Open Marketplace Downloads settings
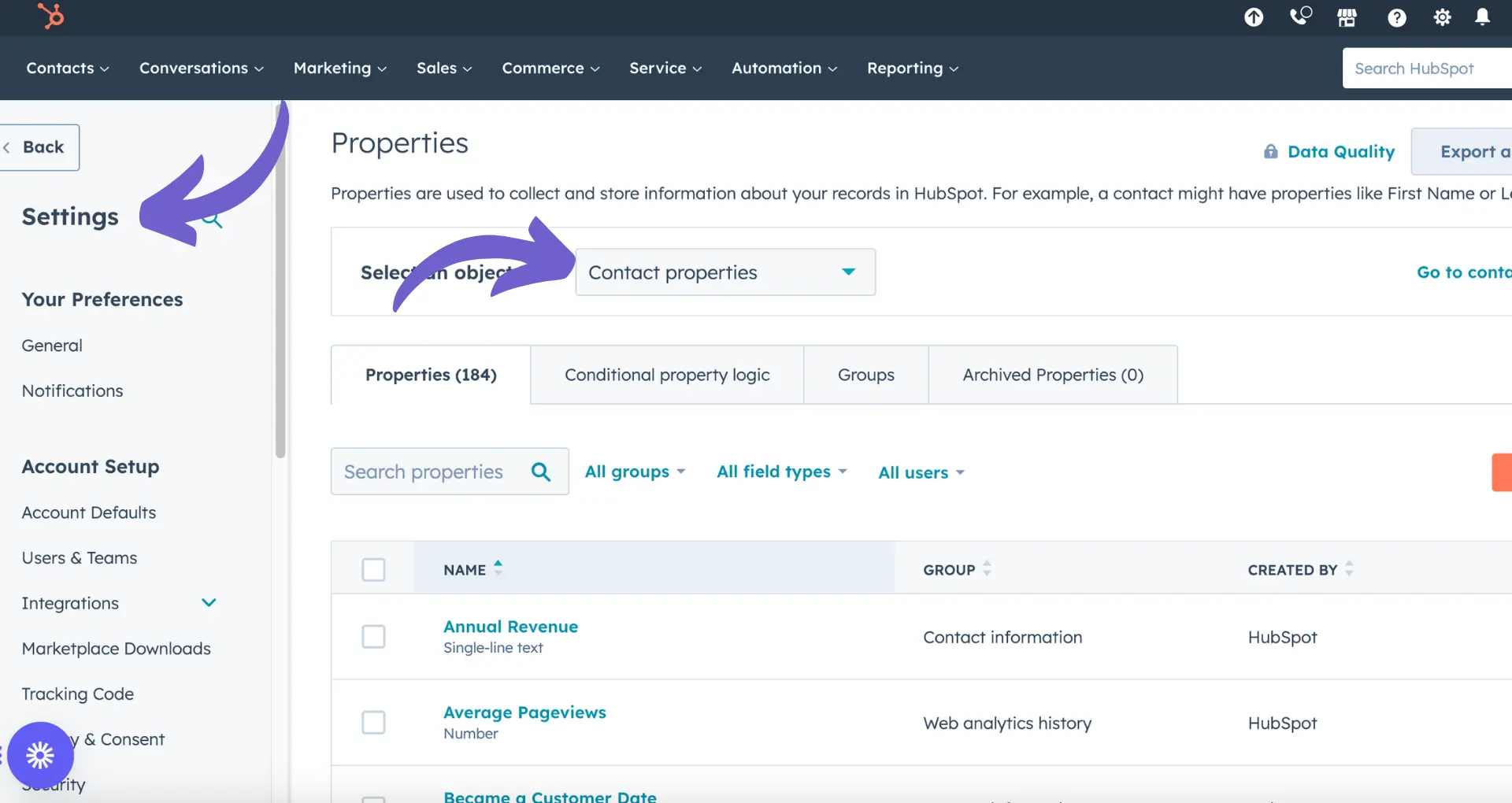The image size is (1512, 803). tap(117, 649)
